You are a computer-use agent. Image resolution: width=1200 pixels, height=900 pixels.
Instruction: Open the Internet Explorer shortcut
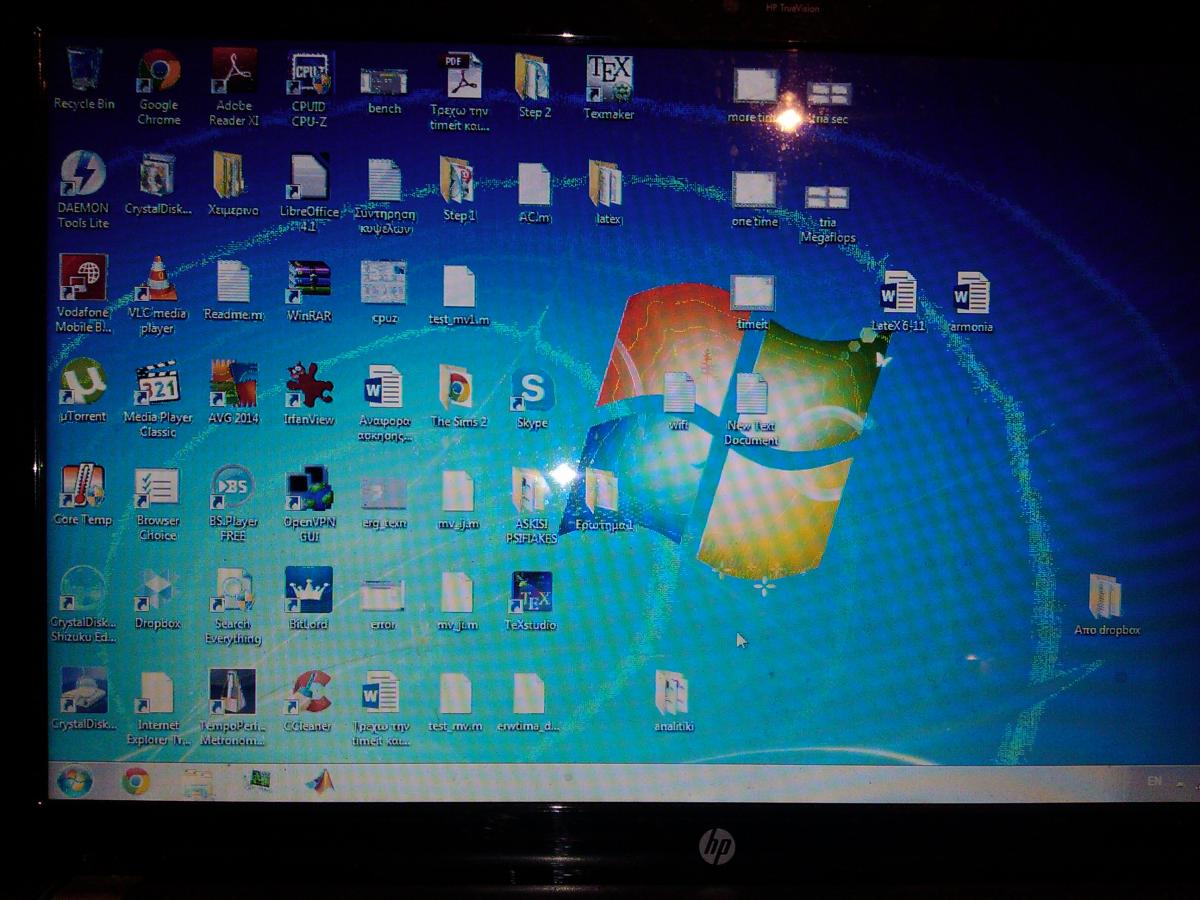tap(157, 693)
